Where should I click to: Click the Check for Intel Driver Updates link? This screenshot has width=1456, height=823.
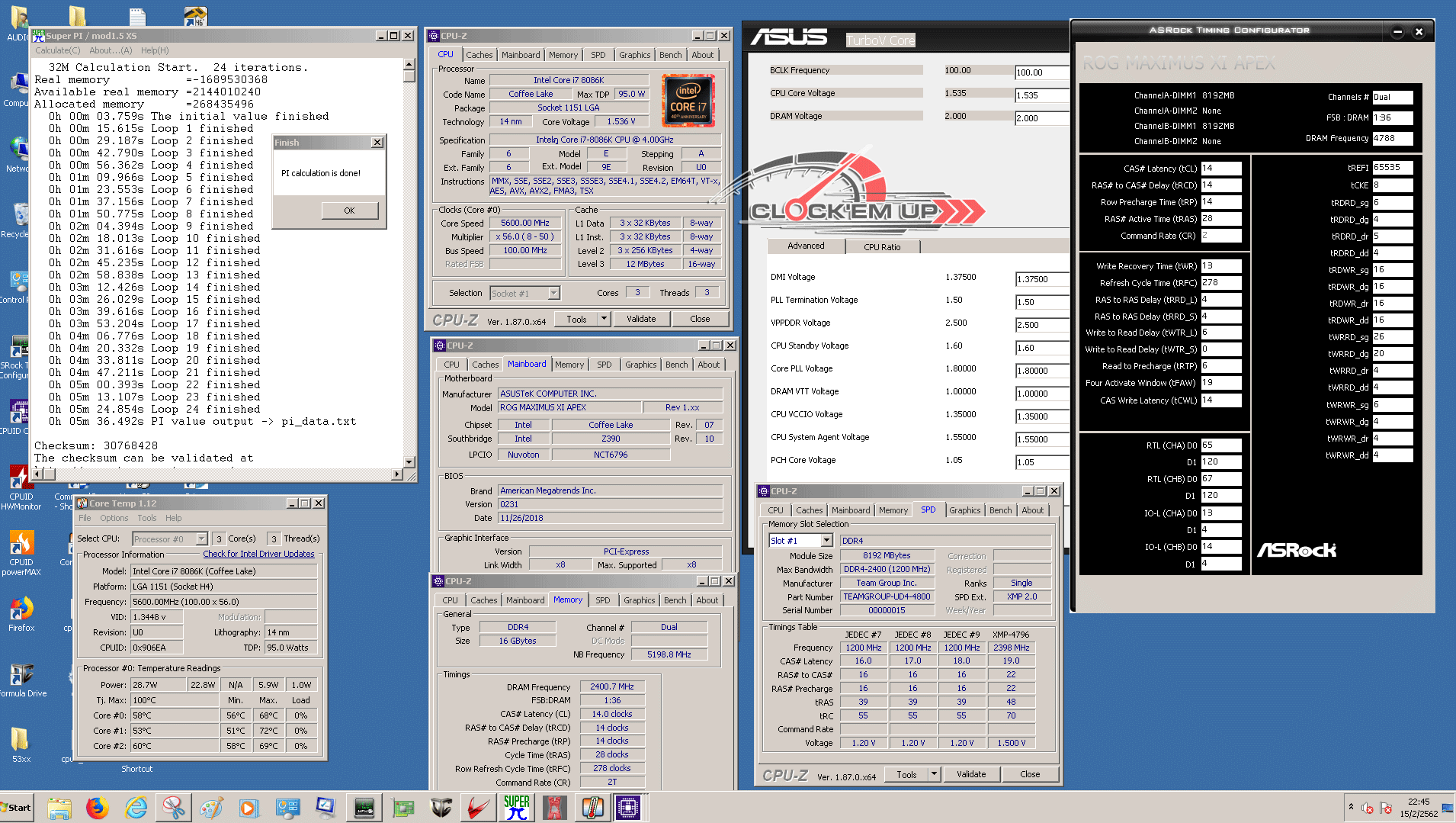point(258,554)
